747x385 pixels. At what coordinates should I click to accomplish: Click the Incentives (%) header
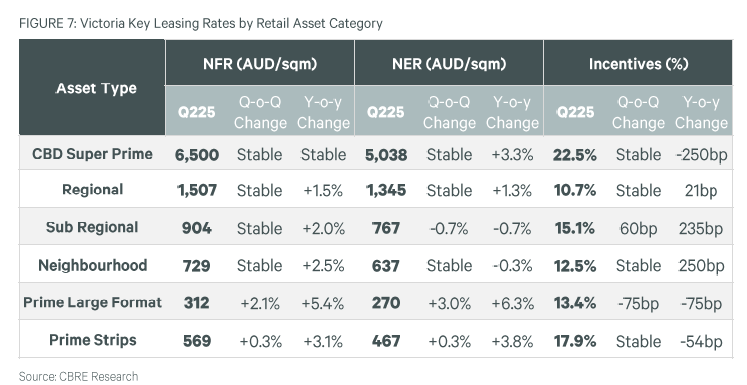pyautogui.click(x=638, y=64)
